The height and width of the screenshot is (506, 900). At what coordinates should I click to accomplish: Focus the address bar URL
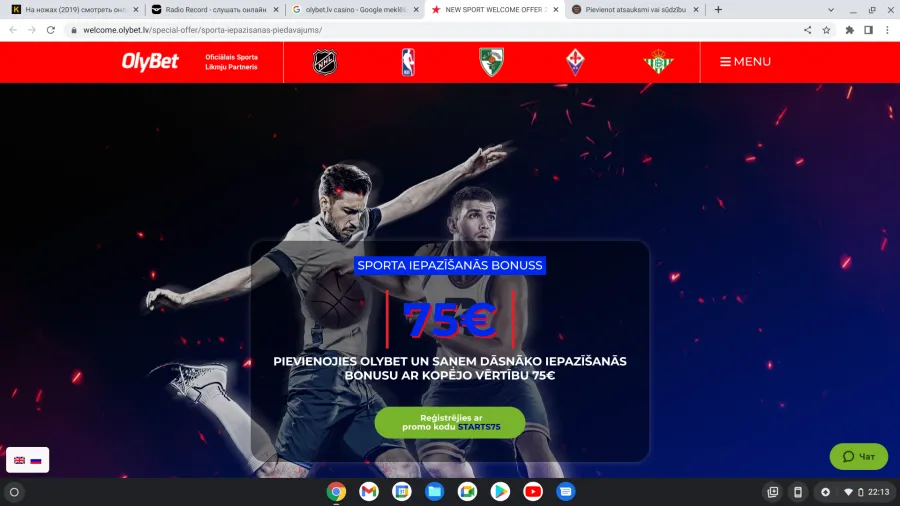point(202,30)
